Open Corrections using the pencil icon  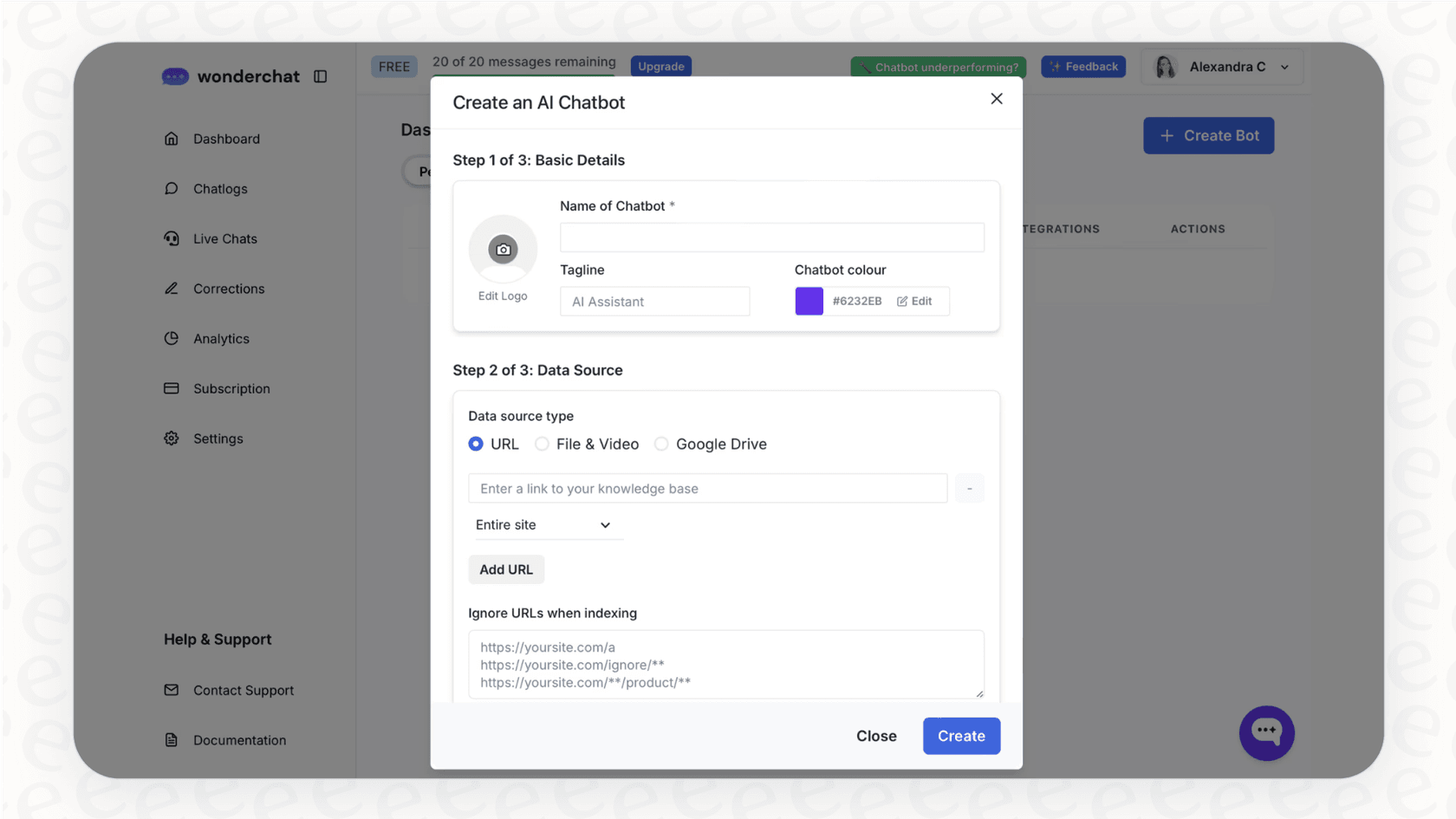point(172,288)
